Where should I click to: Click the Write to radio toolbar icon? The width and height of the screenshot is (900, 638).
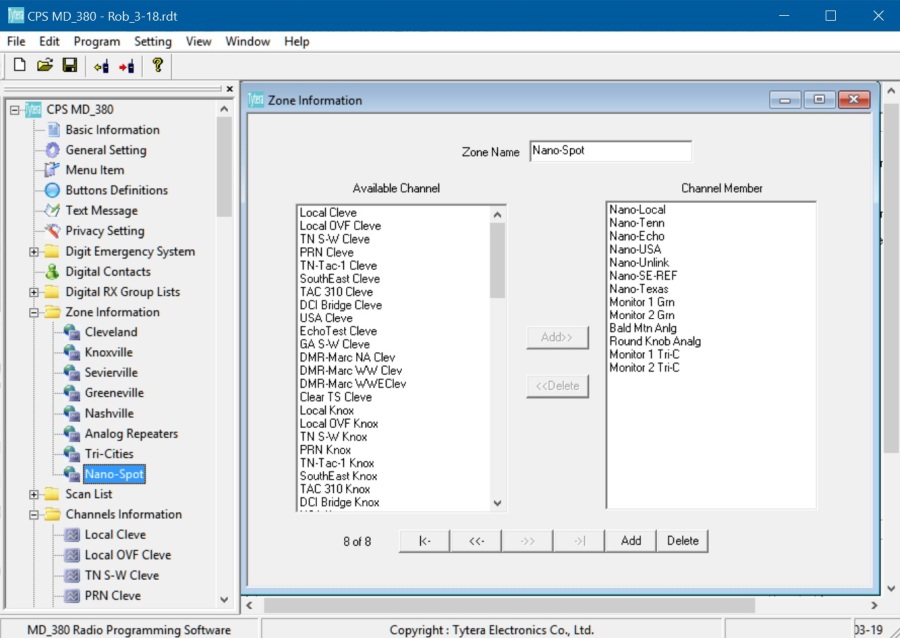[x=127, y=66]
